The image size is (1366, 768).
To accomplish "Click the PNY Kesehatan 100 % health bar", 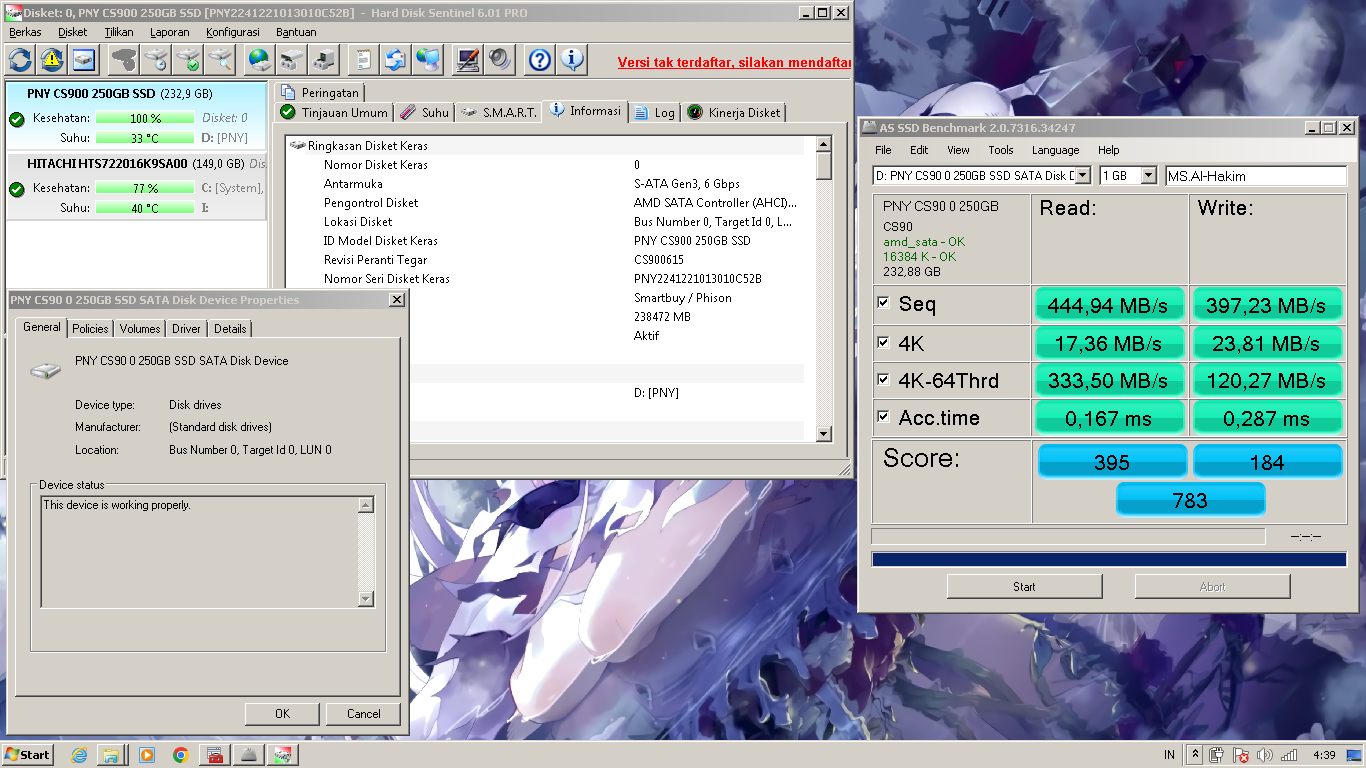I will pyautogui.click(x=145, y=119).
